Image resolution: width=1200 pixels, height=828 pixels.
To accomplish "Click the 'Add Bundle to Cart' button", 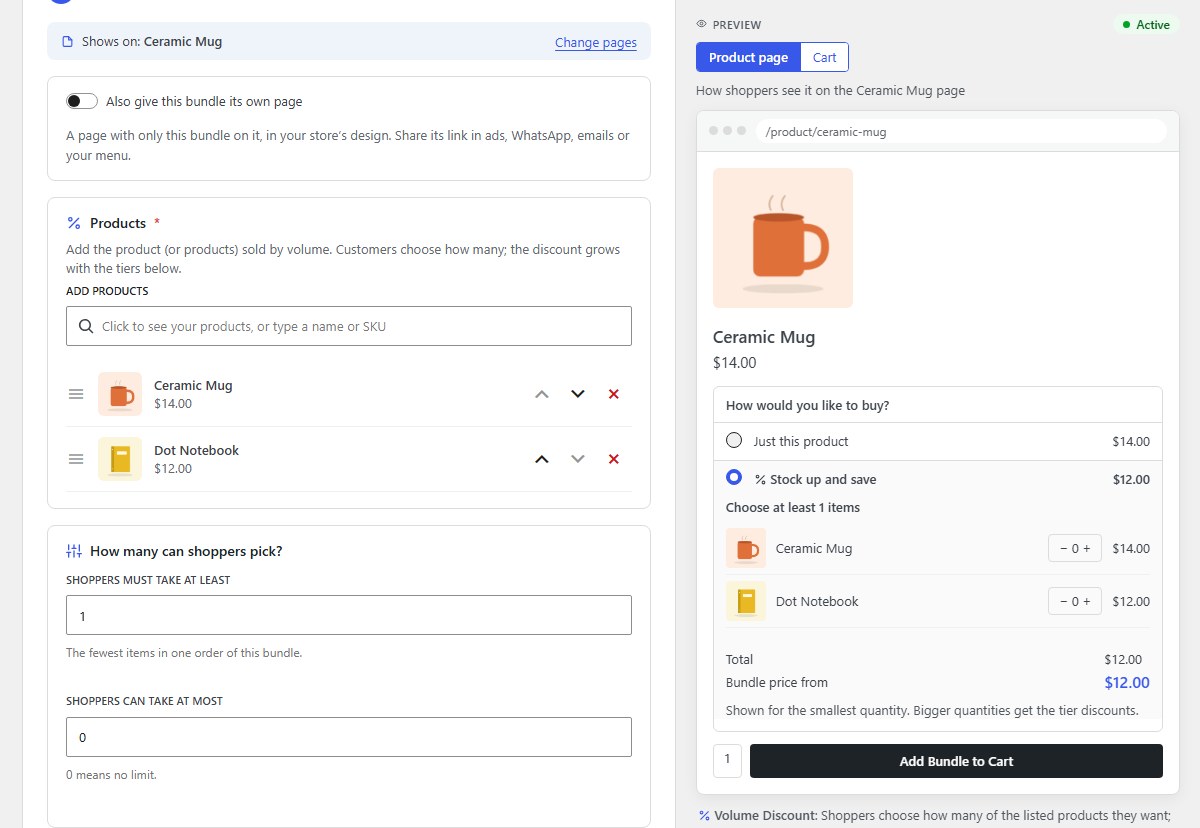I will (956, 761).
